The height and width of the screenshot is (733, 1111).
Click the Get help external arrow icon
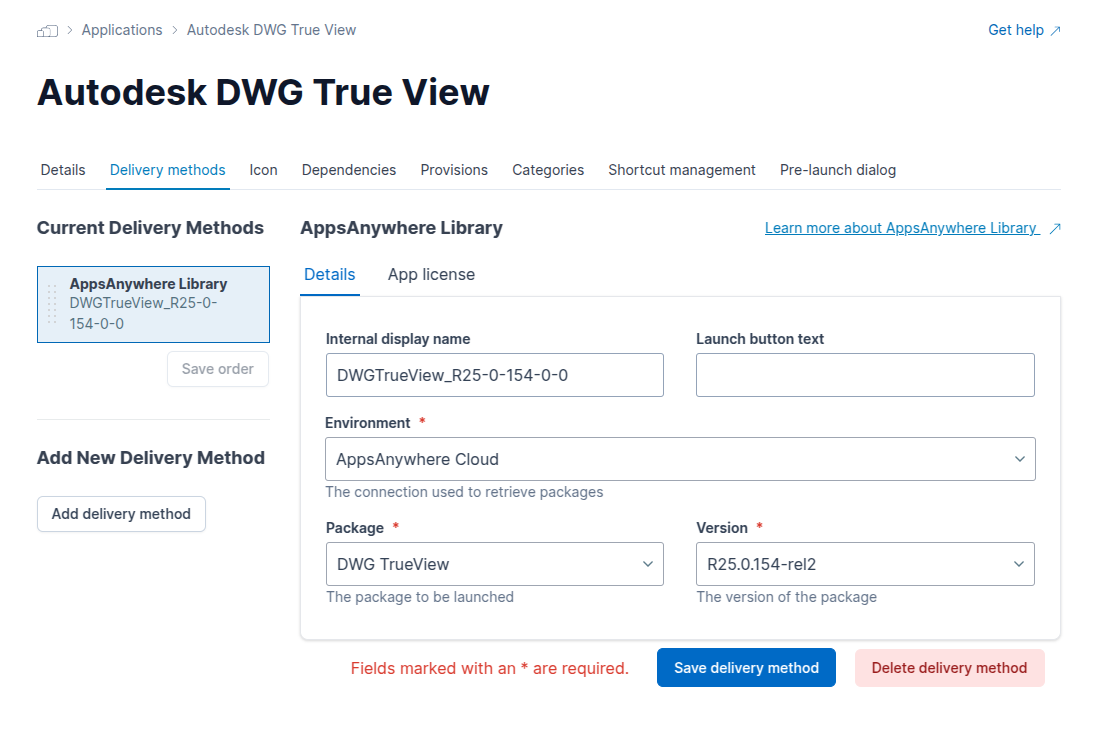pyautogui.click(x=1055, y=31)
